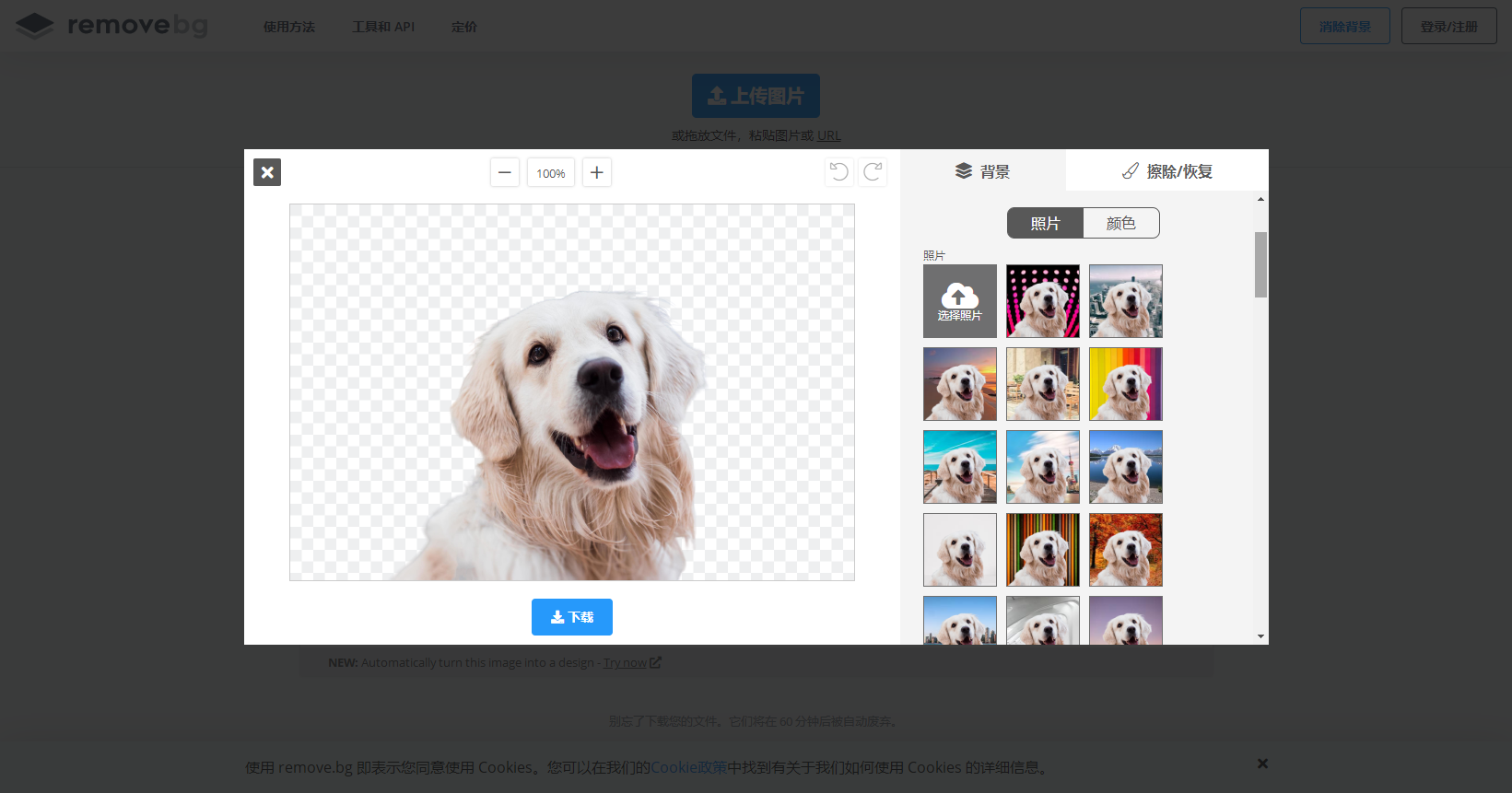Click the 登录/注册 button
The image size is (1512, 793).
(1449, 26)
